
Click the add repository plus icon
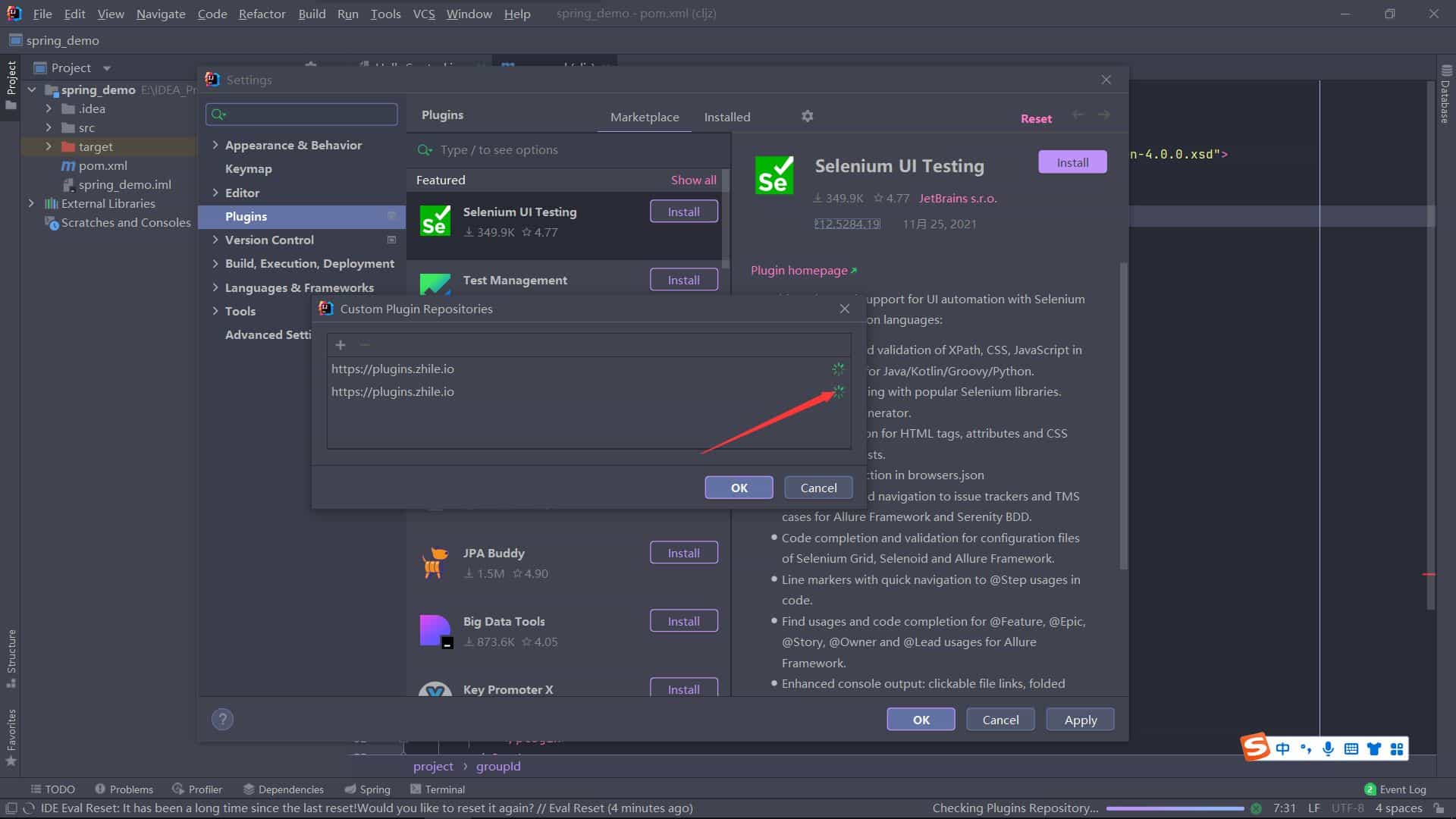click(340, 345)
